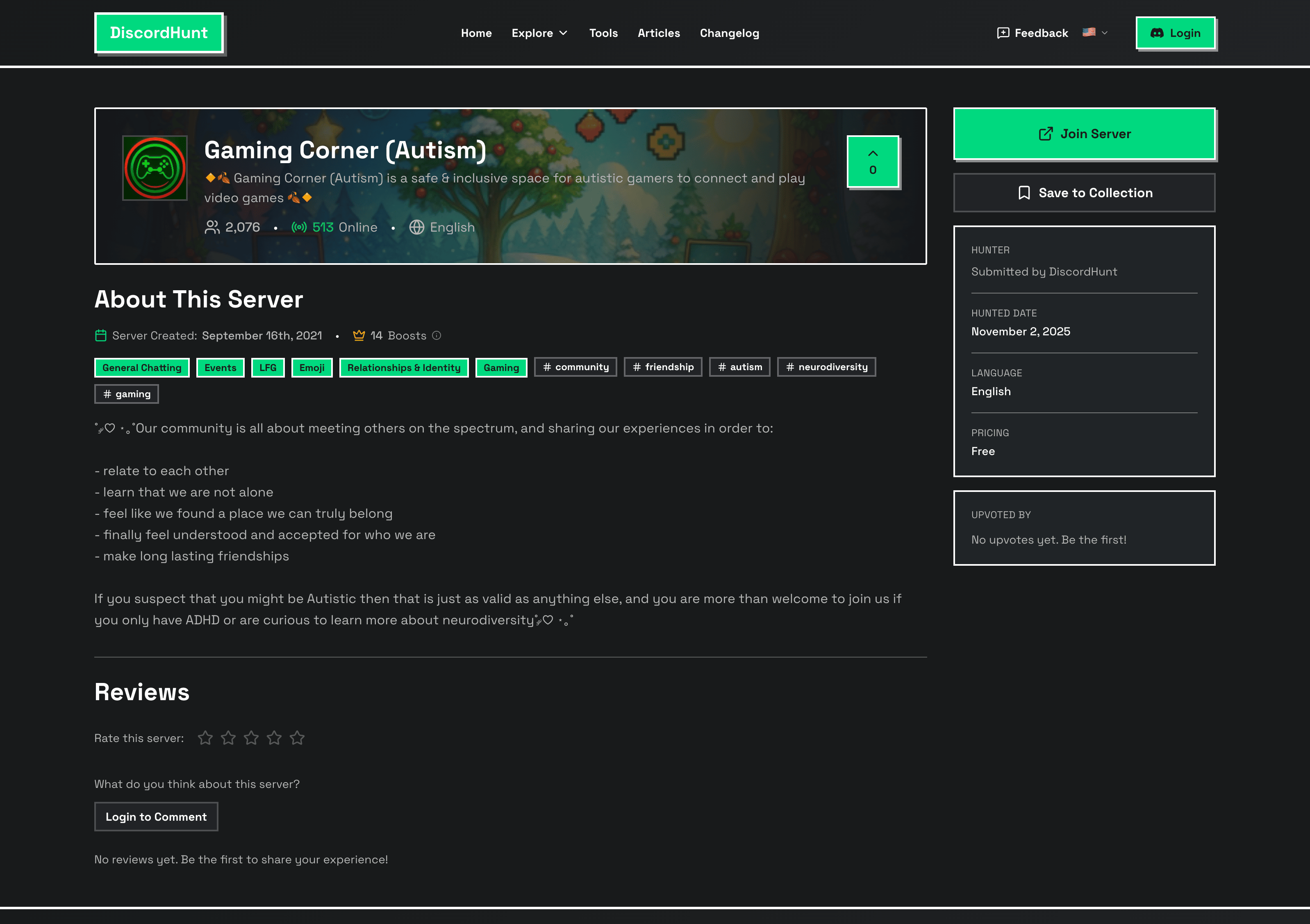Click the Discord logo on Login button
The width and height of the screenshot is (1310, 924).
pos(1158,32)
